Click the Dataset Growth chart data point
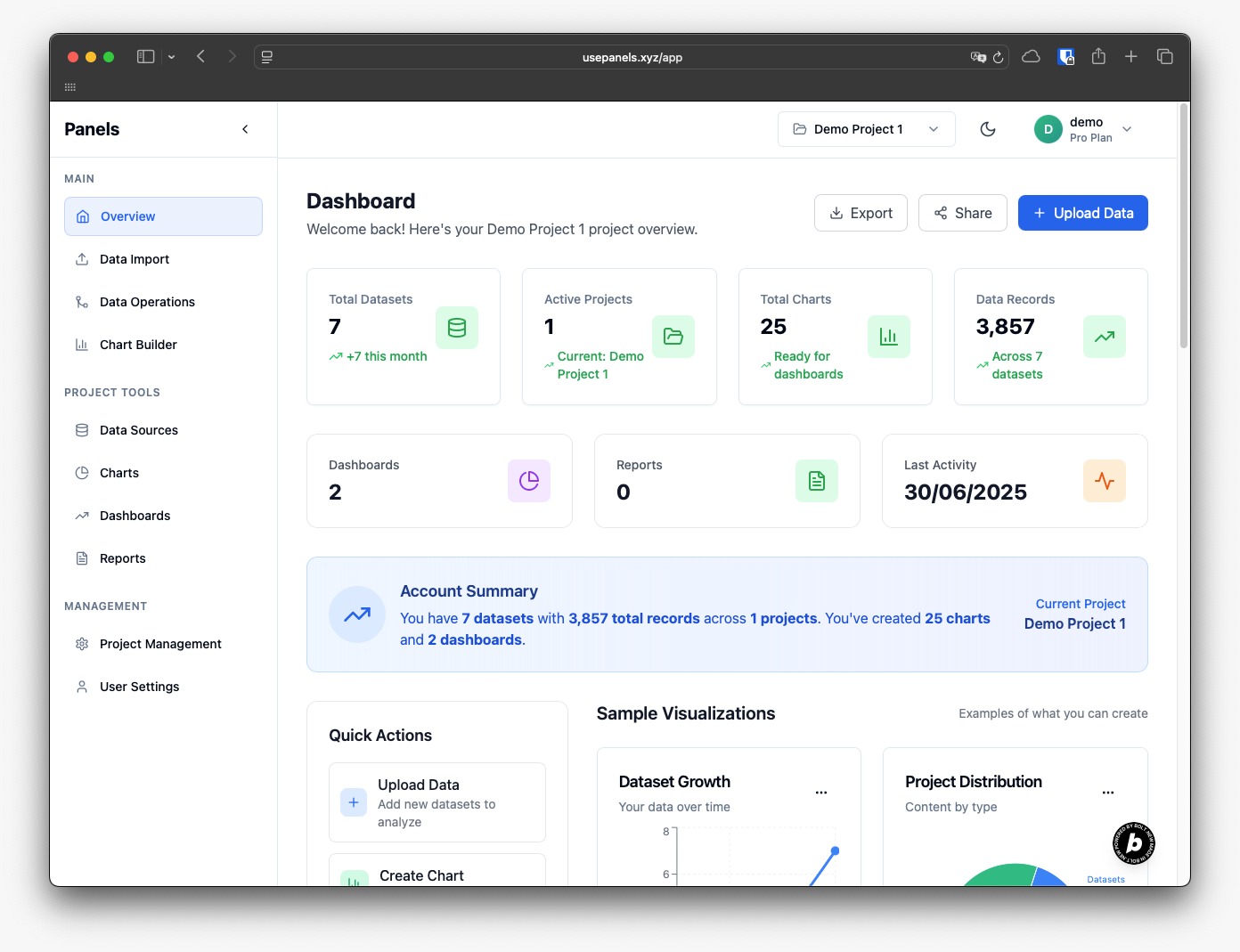The height and width of the screenshot is (952, 1240). (835, 850)
